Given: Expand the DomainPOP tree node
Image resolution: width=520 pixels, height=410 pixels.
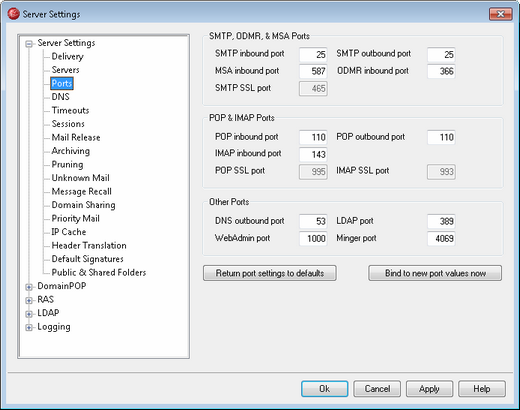Looking at the screenshot, I should (29, 287).
